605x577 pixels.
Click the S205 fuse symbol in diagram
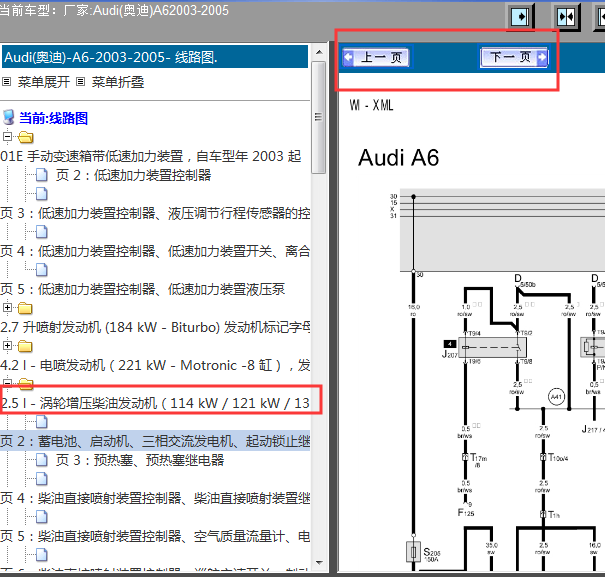[413, 552]
